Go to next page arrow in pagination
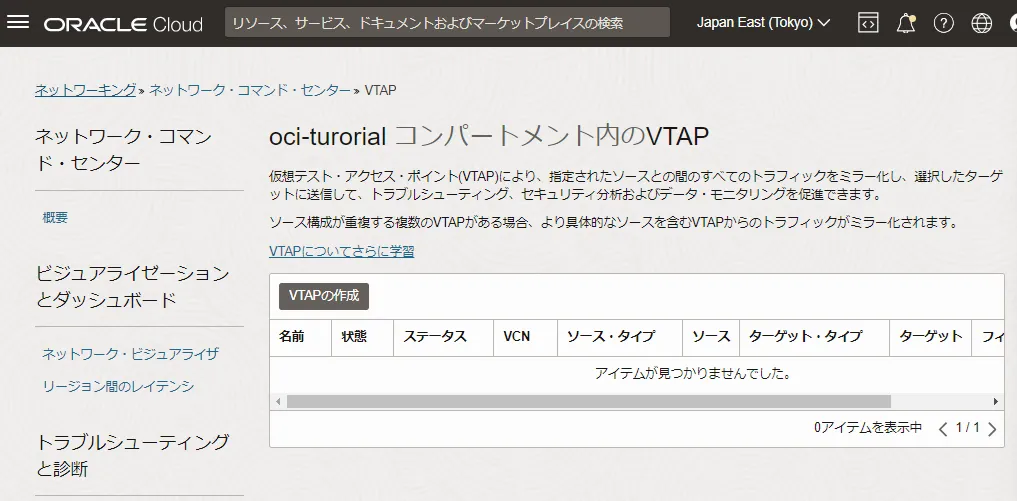This screenshot has height=501, width=1017. tap(992, 428)
